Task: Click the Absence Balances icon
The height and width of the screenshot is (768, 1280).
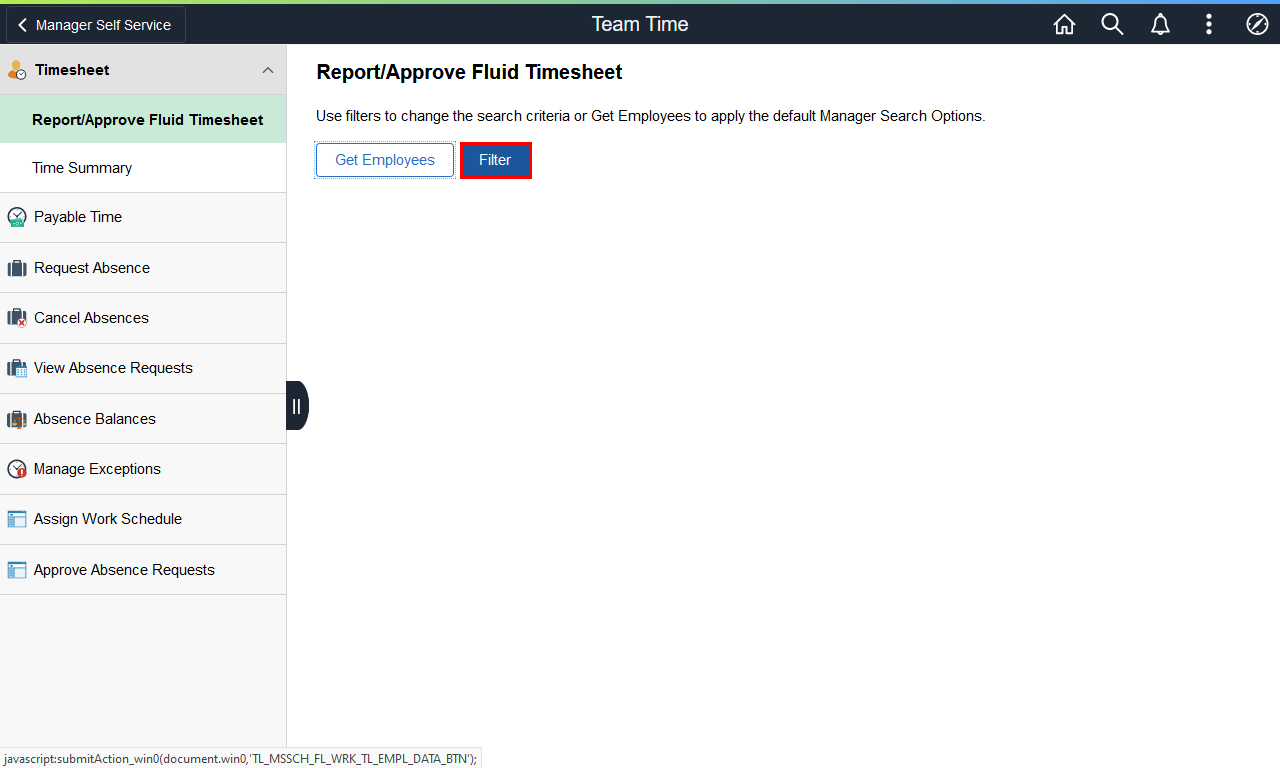Action: coord(17,419)
